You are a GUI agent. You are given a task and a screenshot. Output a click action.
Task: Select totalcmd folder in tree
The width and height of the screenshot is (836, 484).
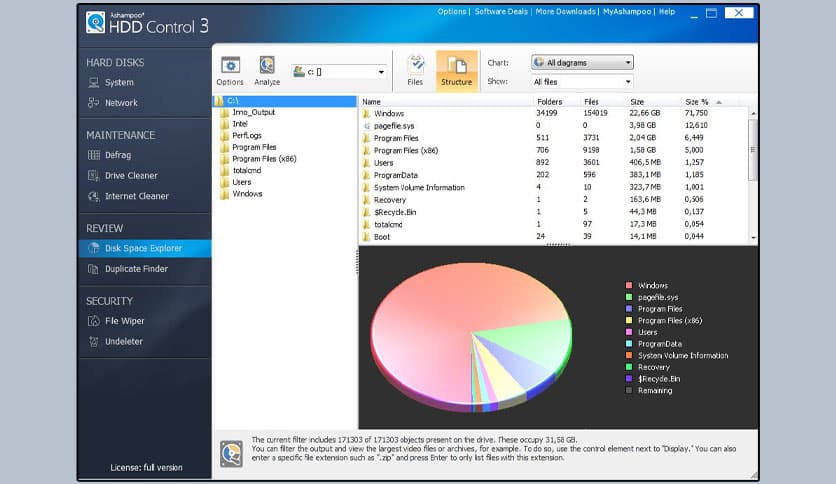click(x=246, y=171)
